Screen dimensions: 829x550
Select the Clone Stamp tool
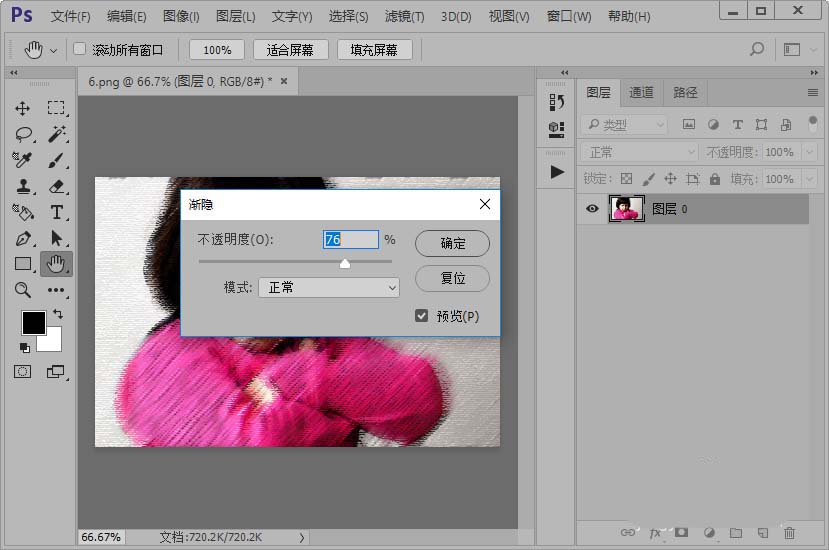[23, 186]
